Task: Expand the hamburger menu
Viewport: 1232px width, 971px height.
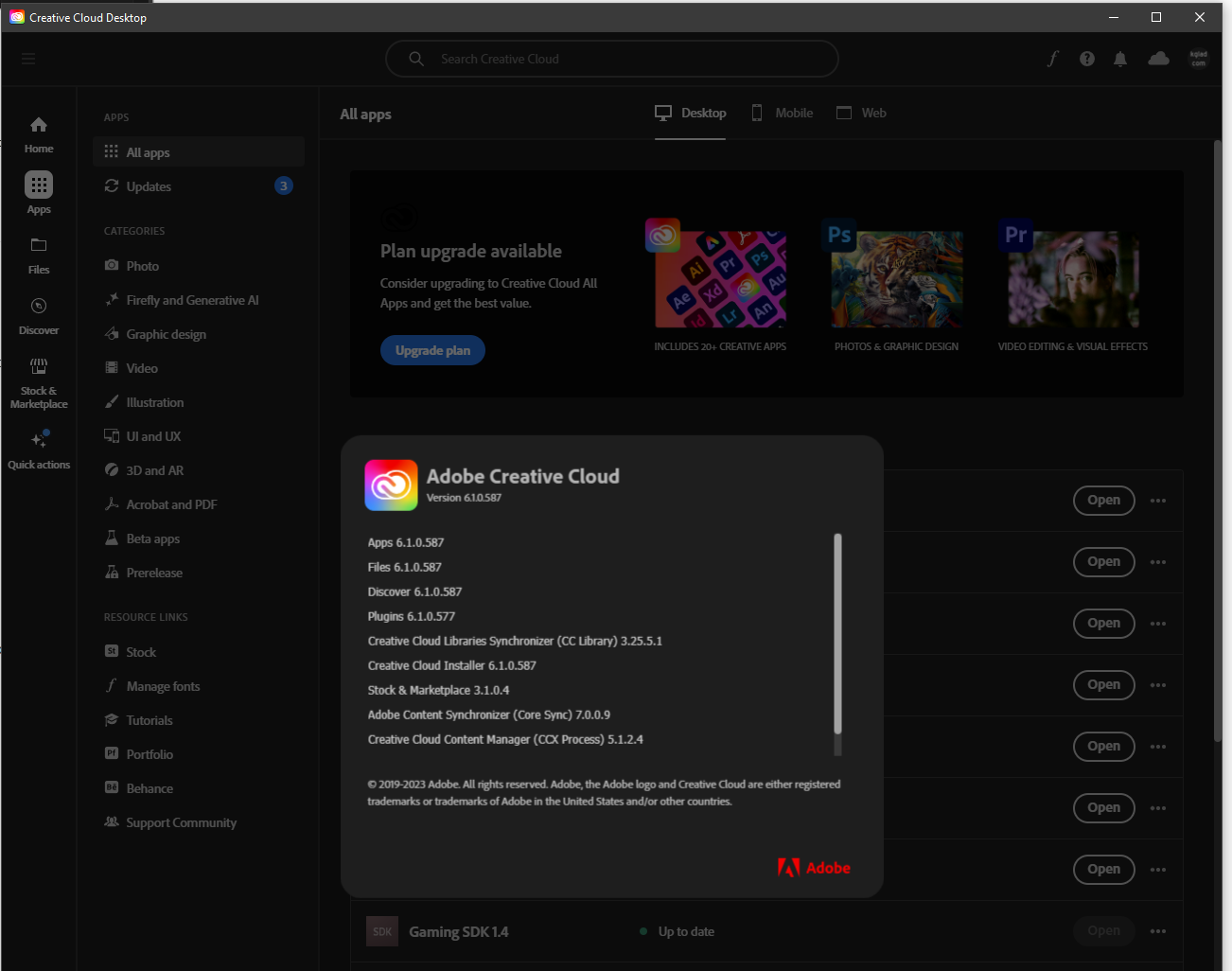Action: coord(27,58)
